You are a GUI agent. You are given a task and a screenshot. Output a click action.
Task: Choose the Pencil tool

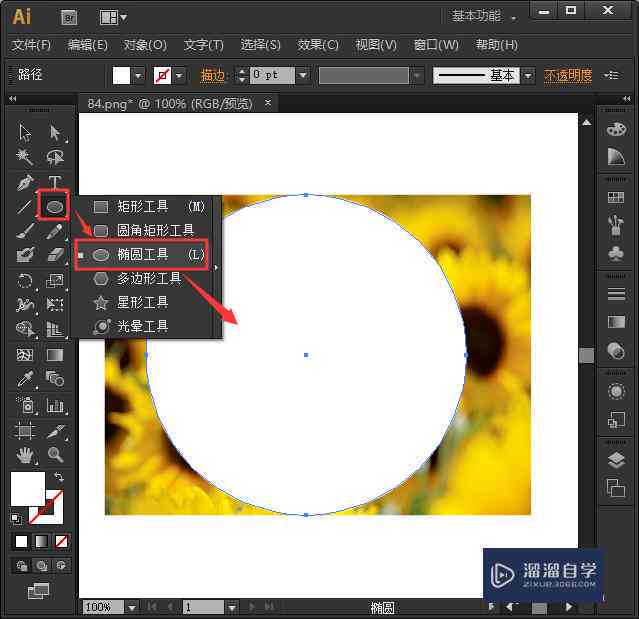coord(55,231)
